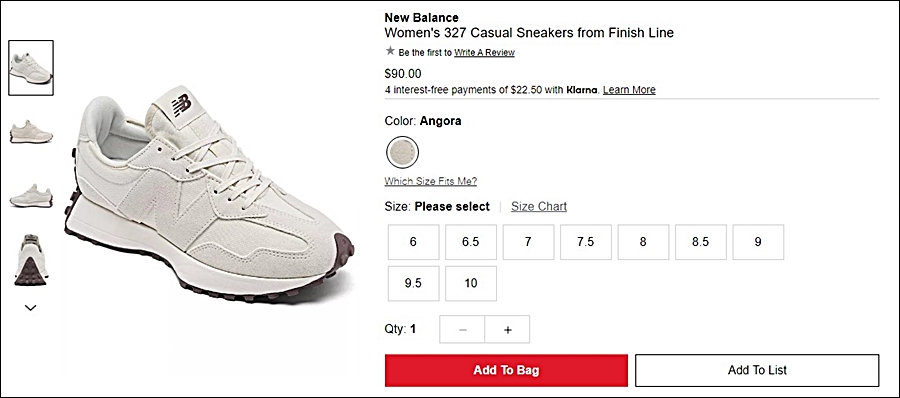Screen dimensions: 900x398
Task: View the second side-view thumbnail
Action: (x=31, y=132)
